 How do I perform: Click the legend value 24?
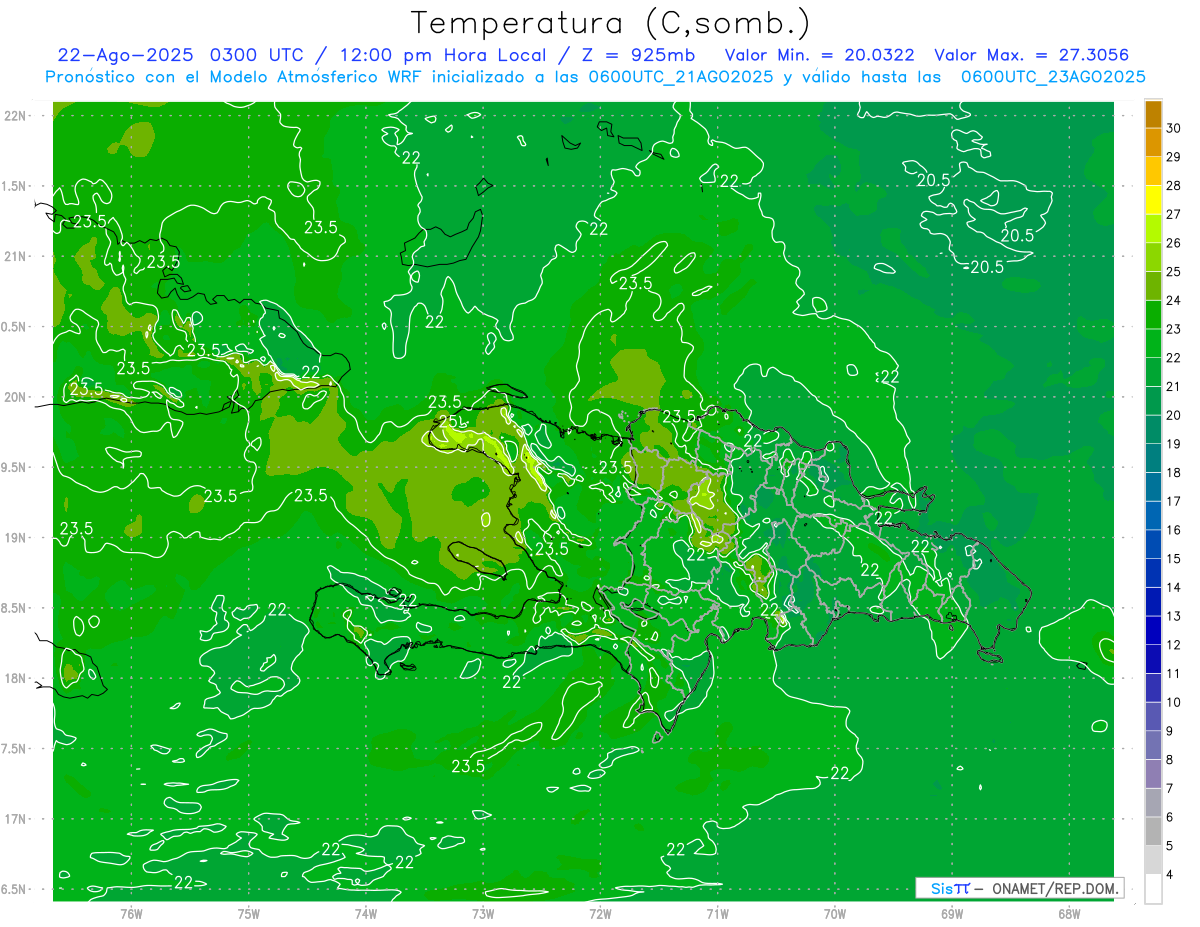1174,300
